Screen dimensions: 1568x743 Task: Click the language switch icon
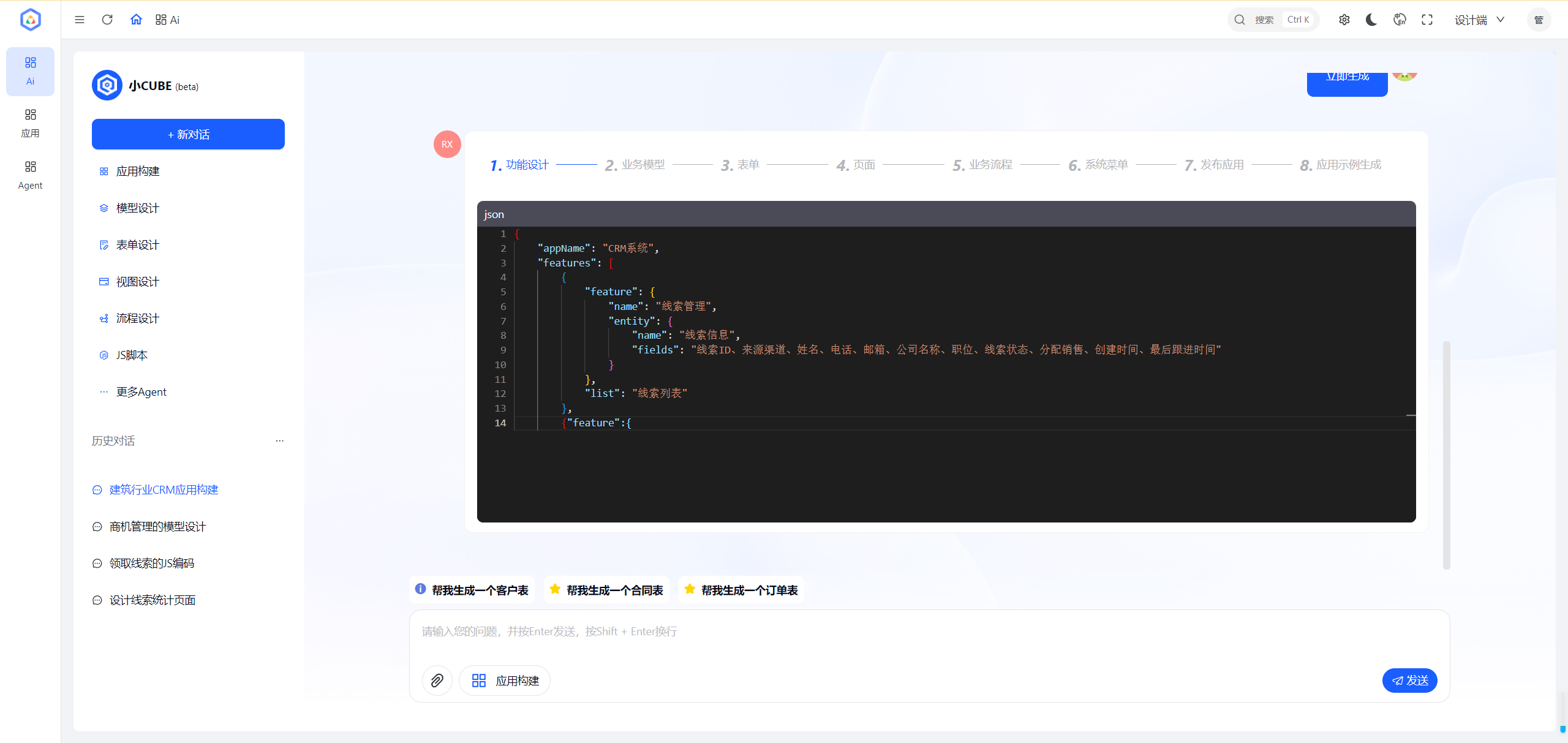coord(1400,20)
